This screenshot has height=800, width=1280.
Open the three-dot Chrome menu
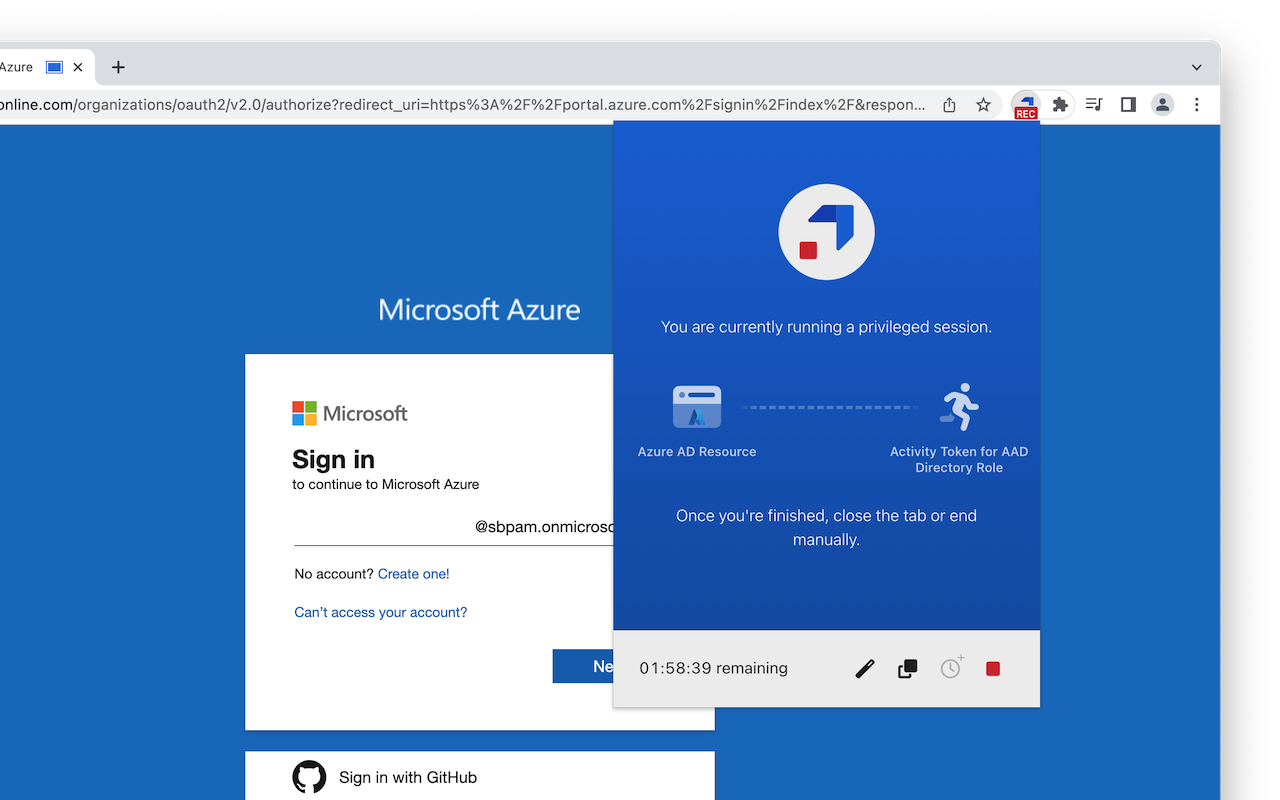pos(1197,104)
